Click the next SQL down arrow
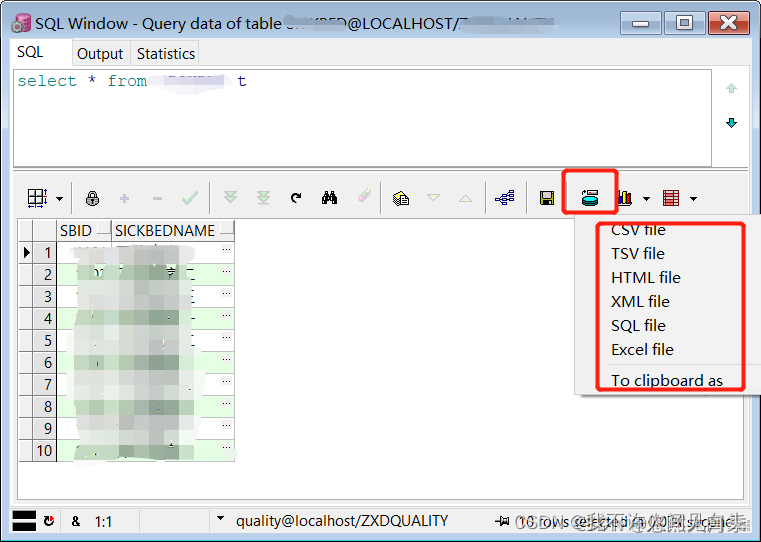This screenshot has width=761, height=542. point(731,123)
